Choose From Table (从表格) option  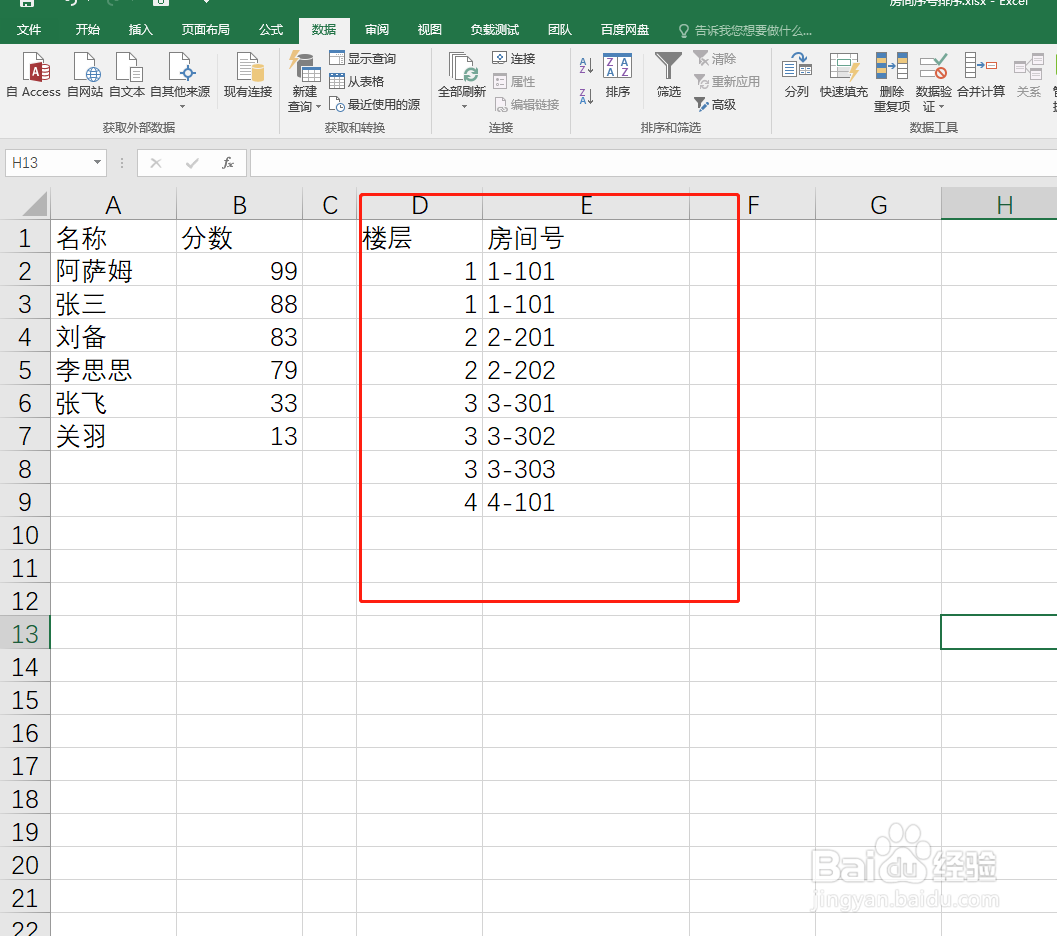click(357, 82)
